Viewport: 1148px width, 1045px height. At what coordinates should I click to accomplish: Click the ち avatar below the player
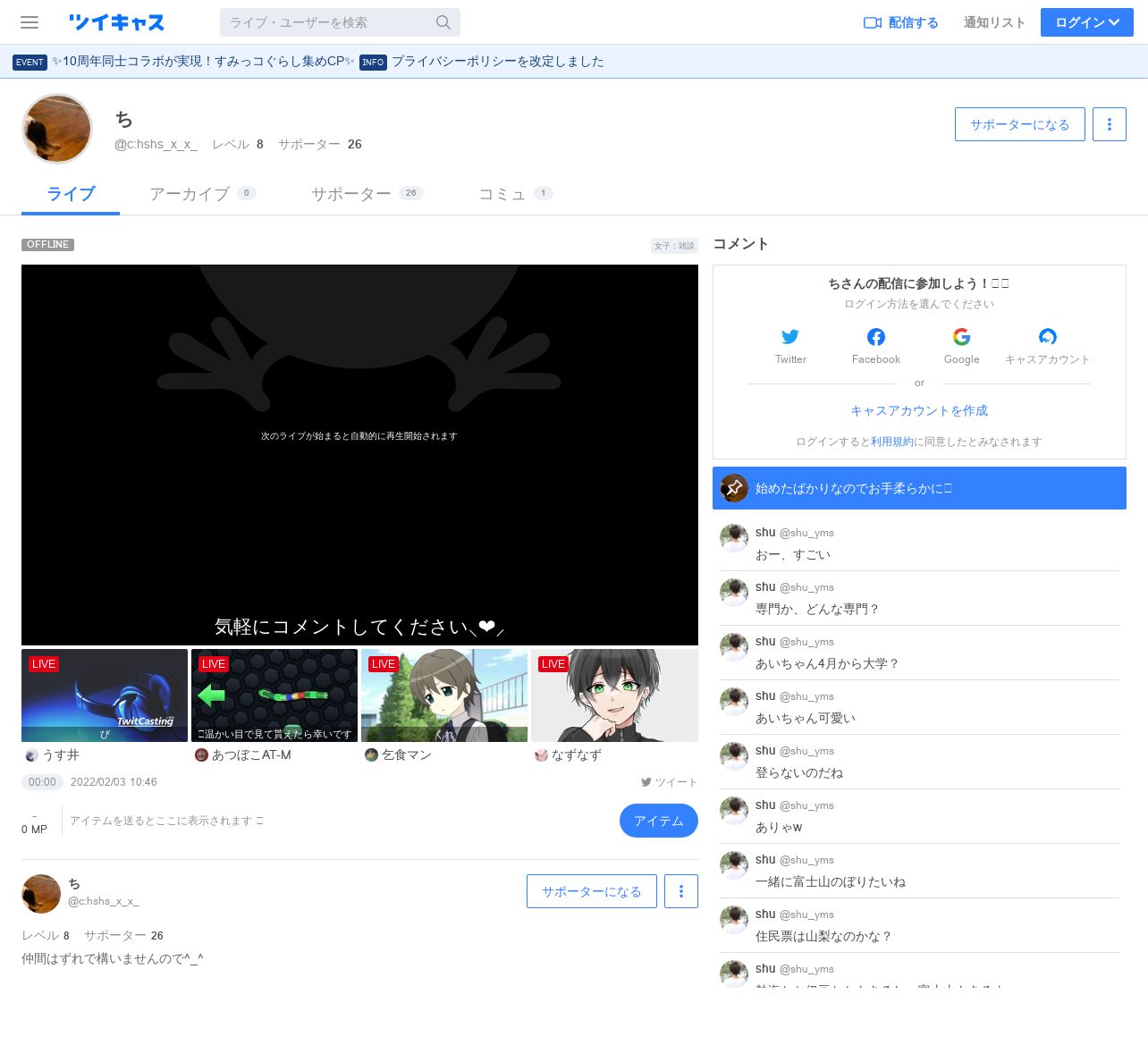click(x=41, y=894)
